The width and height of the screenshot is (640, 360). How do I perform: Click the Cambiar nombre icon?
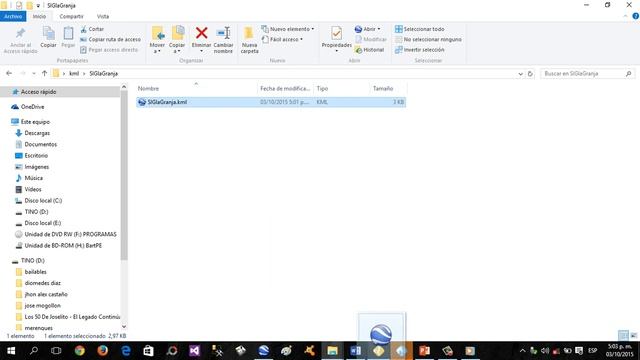pyautogui.click(x=223, y=33)
